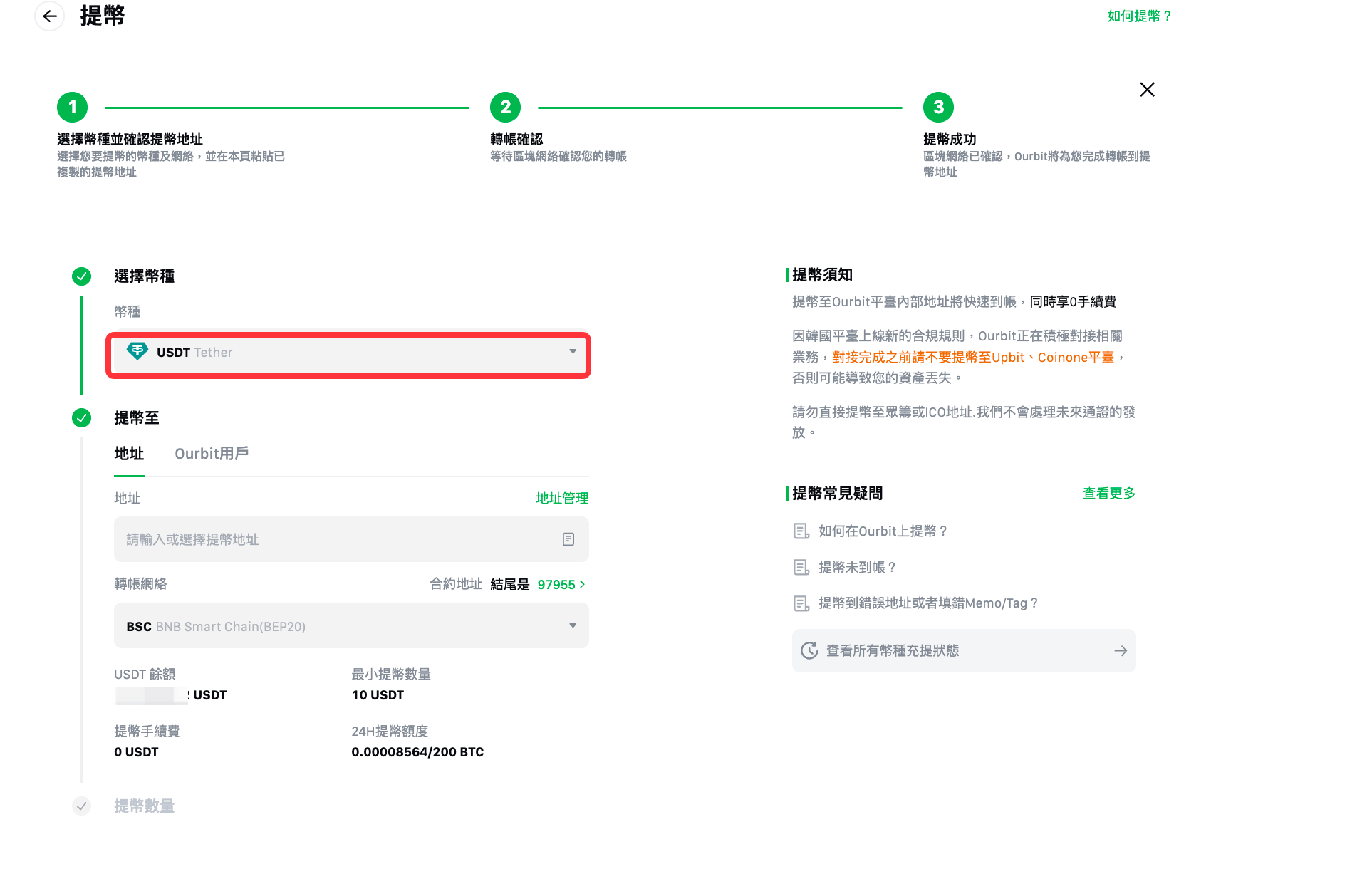Click the clock refresh icon in 查看所有幣種充提狀態
The height and width of the screenshot is (869, 1372).
pyautogui.click(x=809, y=650)
